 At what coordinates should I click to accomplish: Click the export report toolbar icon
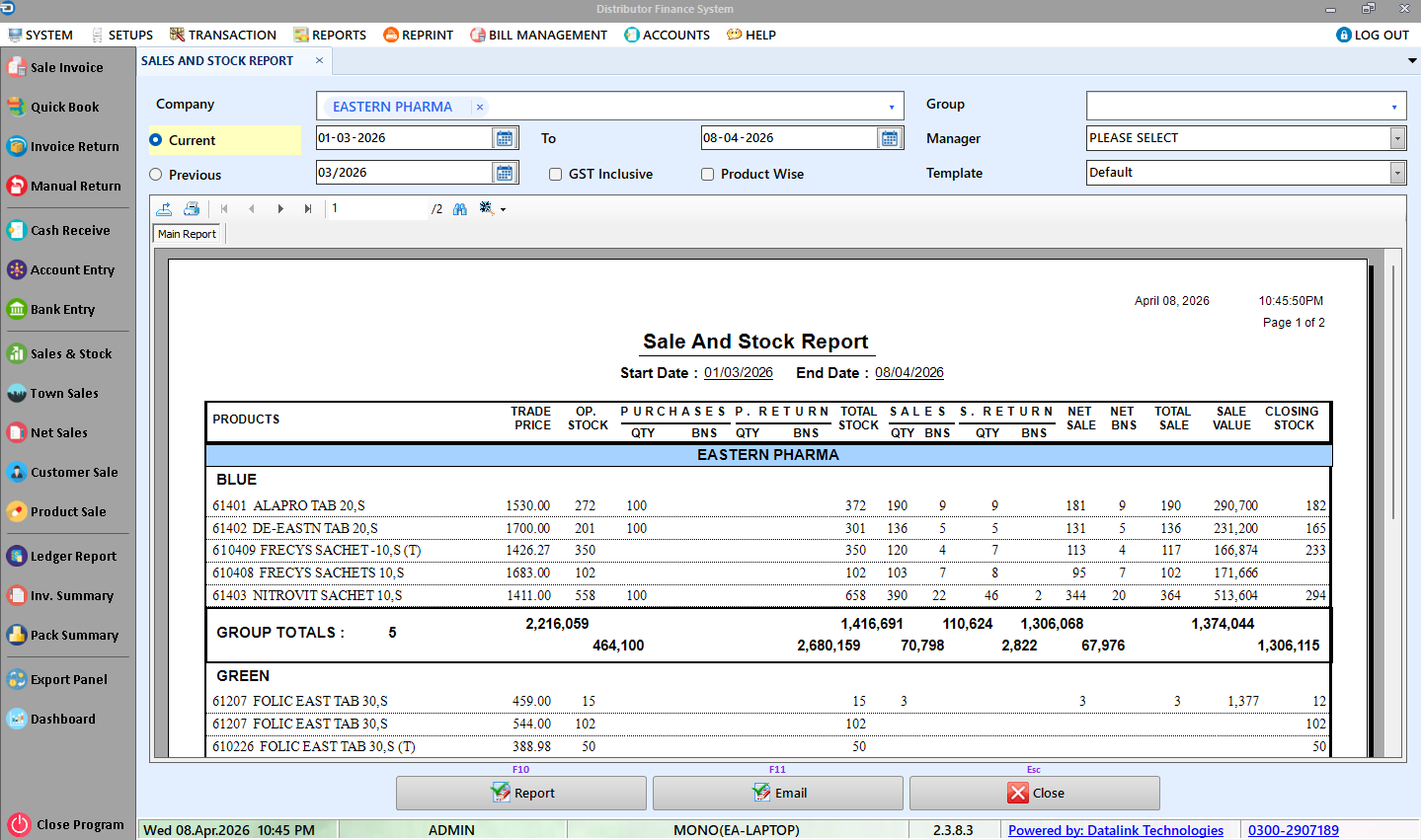164,208
